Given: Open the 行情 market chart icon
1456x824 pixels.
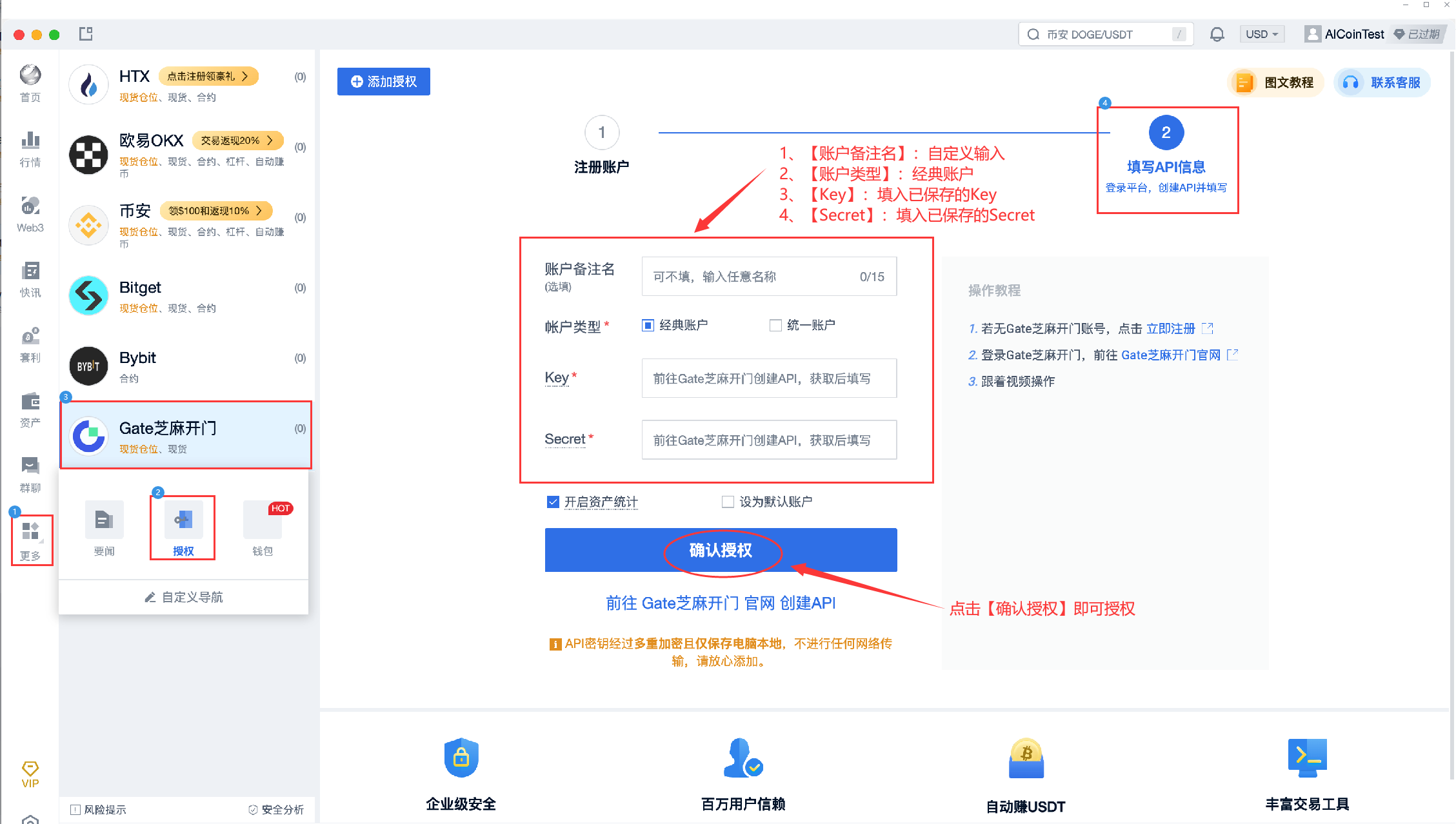Looking at the screenshot, I should (x=30, y=141).
